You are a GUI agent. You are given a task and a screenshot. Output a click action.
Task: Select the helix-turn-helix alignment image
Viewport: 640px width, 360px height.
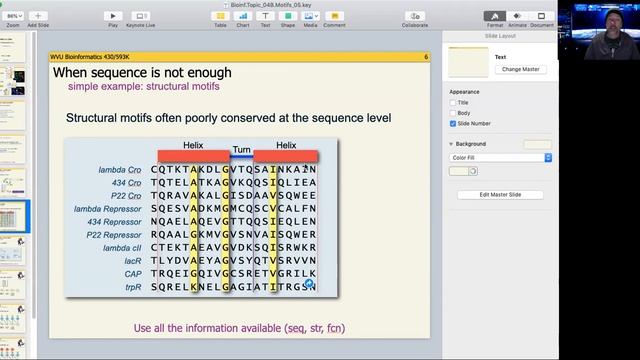(x=201, y=218)
